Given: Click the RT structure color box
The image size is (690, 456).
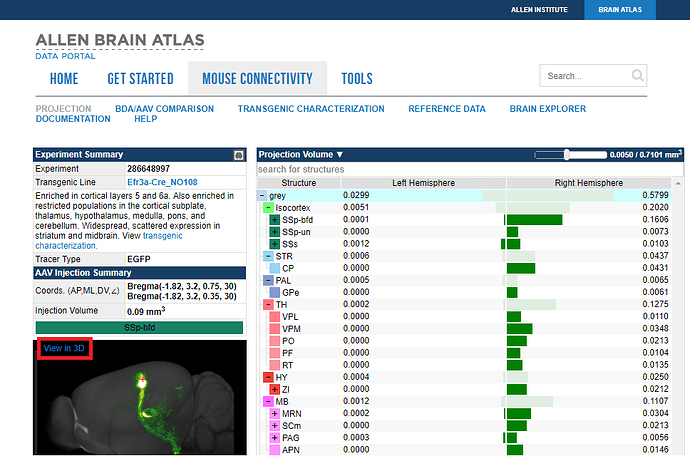Looking at the screenshot, I should pos(275,365).
